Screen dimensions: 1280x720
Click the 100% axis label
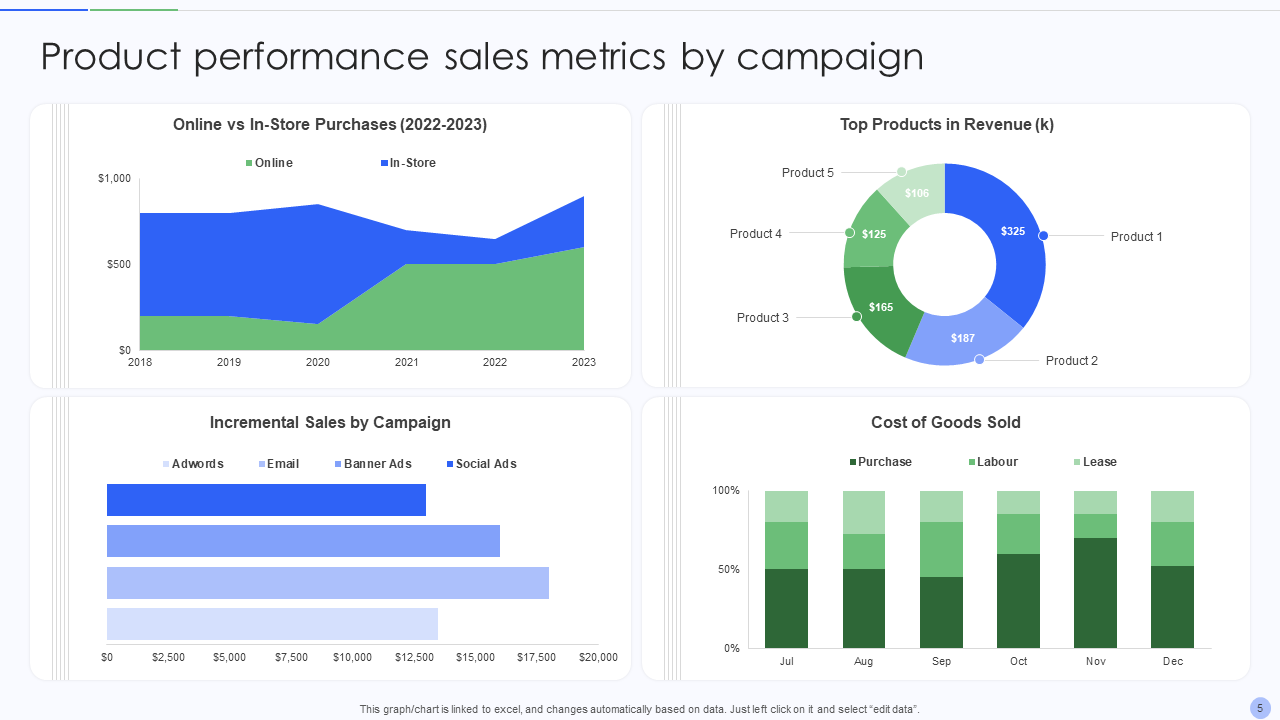click(x=726, y=491)
